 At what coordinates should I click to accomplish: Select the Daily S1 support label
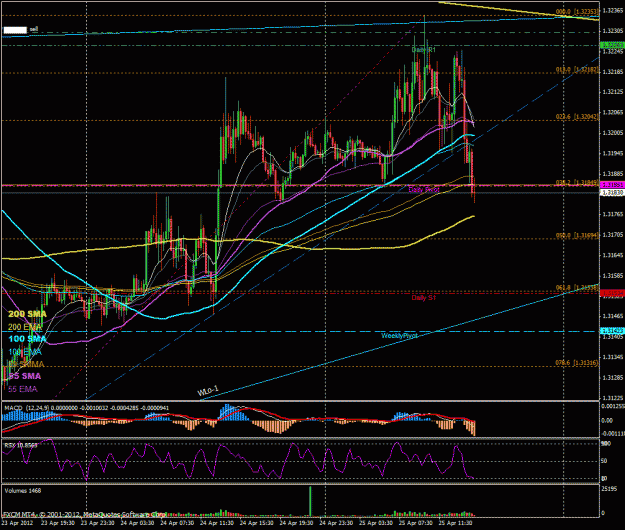(x=424, y=298)
